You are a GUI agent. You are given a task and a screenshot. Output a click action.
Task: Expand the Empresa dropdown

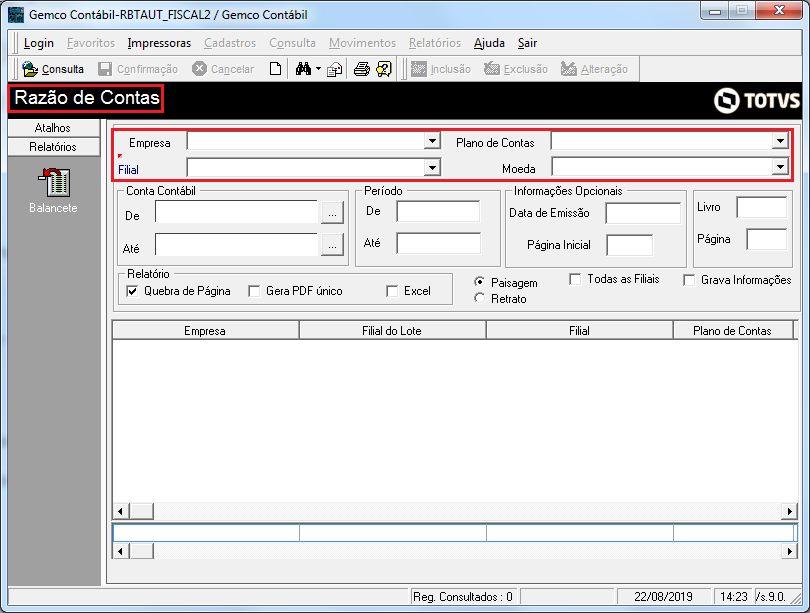click(432, 140)
